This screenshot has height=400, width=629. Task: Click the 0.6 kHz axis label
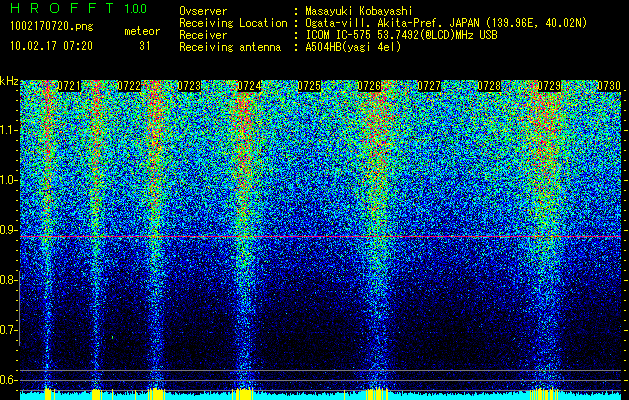pyautogui.click(x=8, y=380)
